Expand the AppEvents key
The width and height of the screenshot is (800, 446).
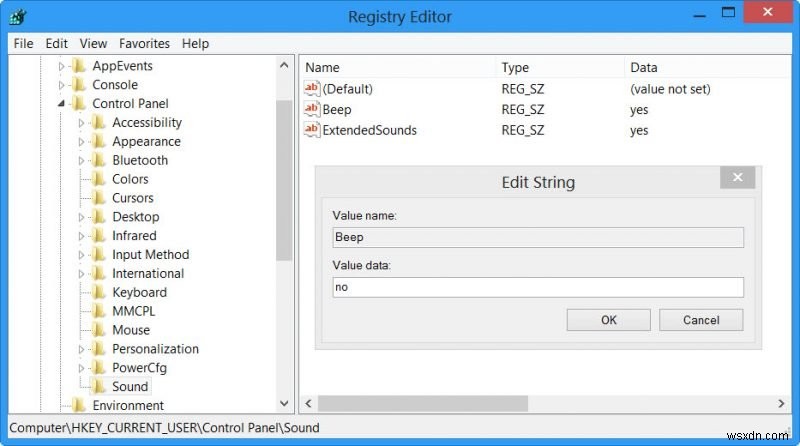[61, 66]
